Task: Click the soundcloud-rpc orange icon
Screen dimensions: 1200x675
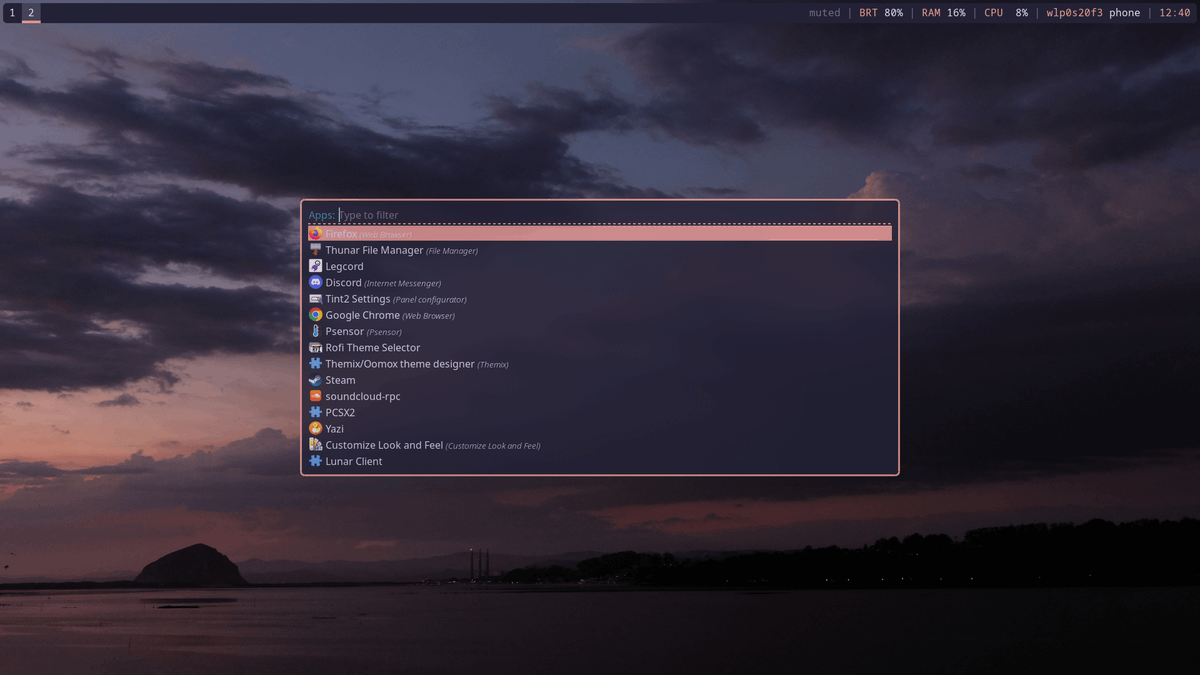Action: coord(315,396)
